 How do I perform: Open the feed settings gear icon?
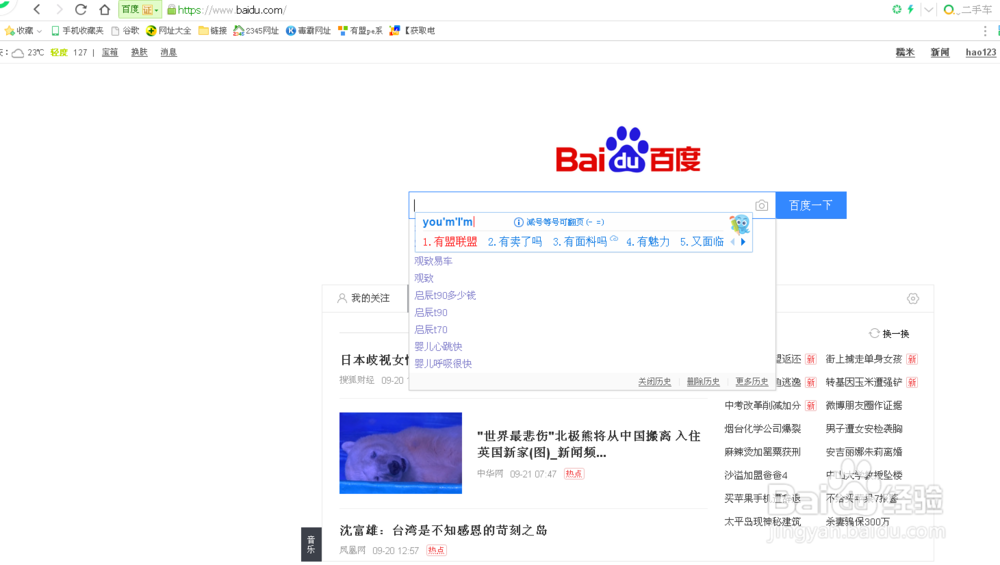(x=913, y=298)
